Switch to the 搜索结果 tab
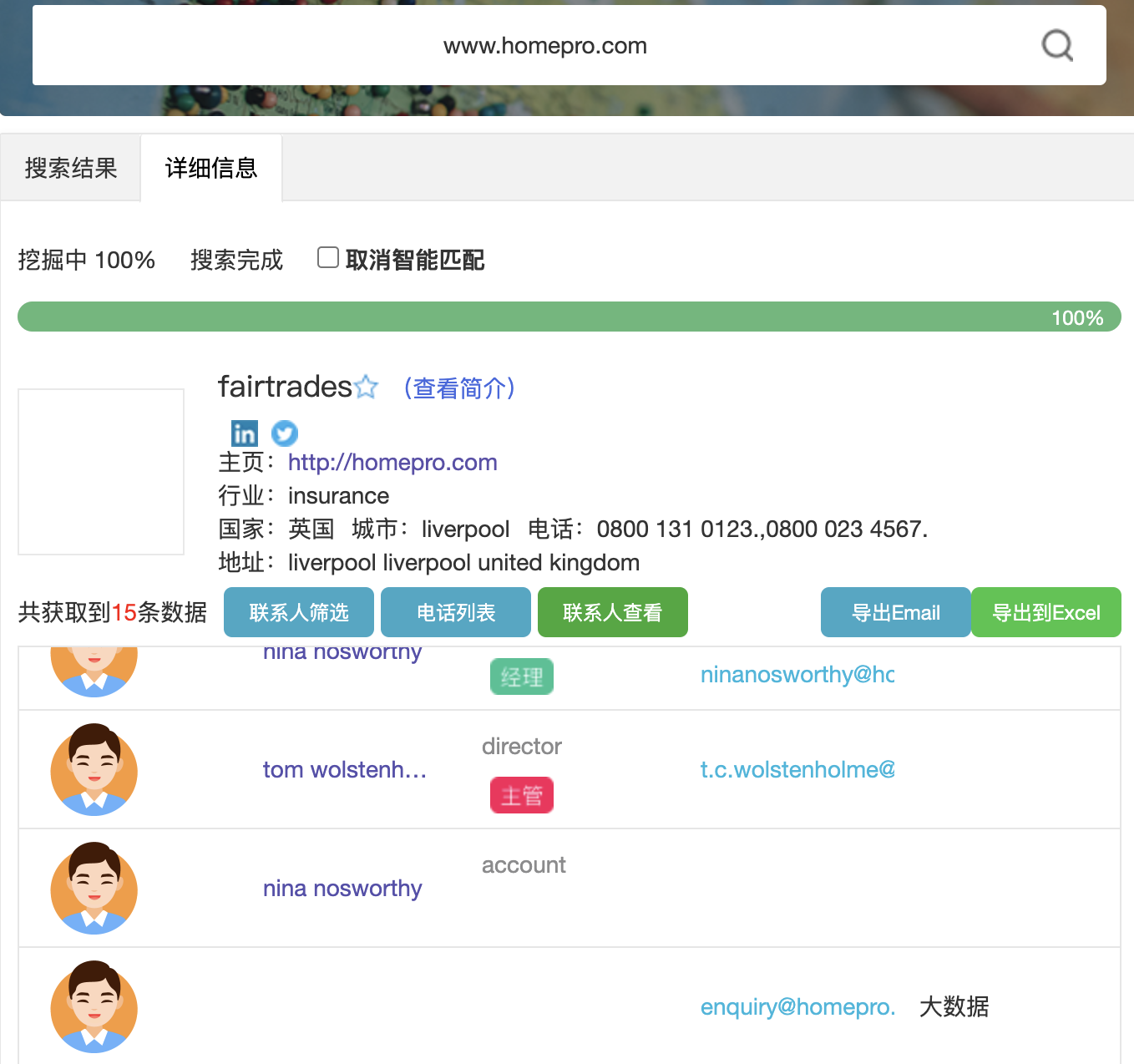 pos(71,168)
